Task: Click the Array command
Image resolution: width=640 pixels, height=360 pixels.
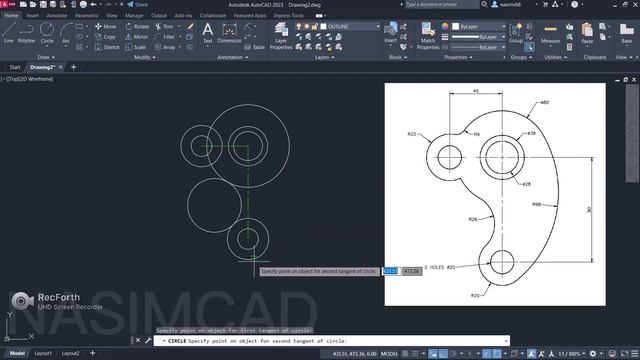Action: click(x=165, y=47)
